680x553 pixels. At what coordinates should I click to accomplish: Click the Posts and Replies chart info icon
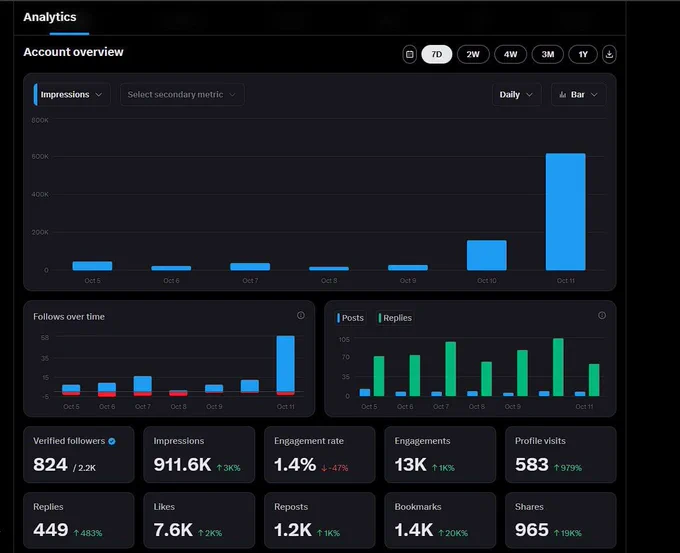(x=602, y=315)
